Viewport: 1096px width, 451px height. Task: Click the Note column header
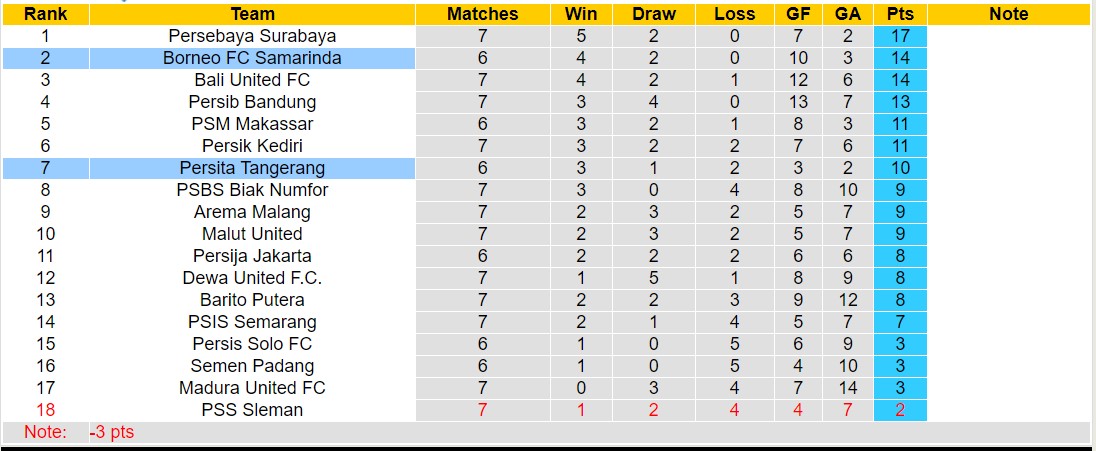click(x=1008, y=14)
